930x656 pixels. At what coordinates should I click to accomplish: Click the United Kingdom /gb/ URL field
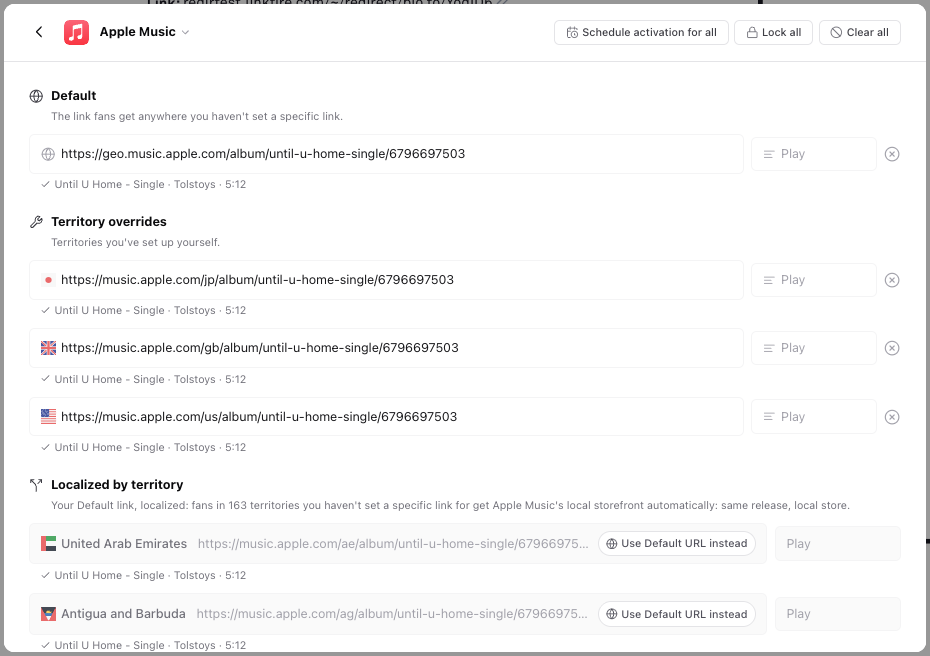(x=386, y=348)
